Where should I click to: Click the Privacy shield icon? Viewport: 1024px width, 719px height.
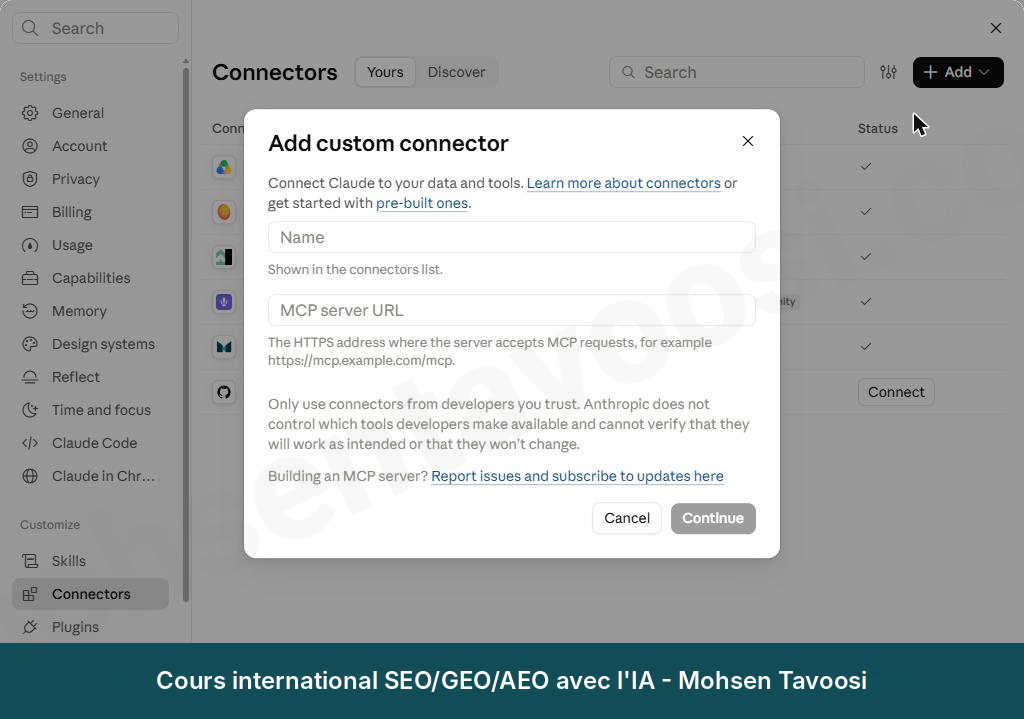point(30,179)
